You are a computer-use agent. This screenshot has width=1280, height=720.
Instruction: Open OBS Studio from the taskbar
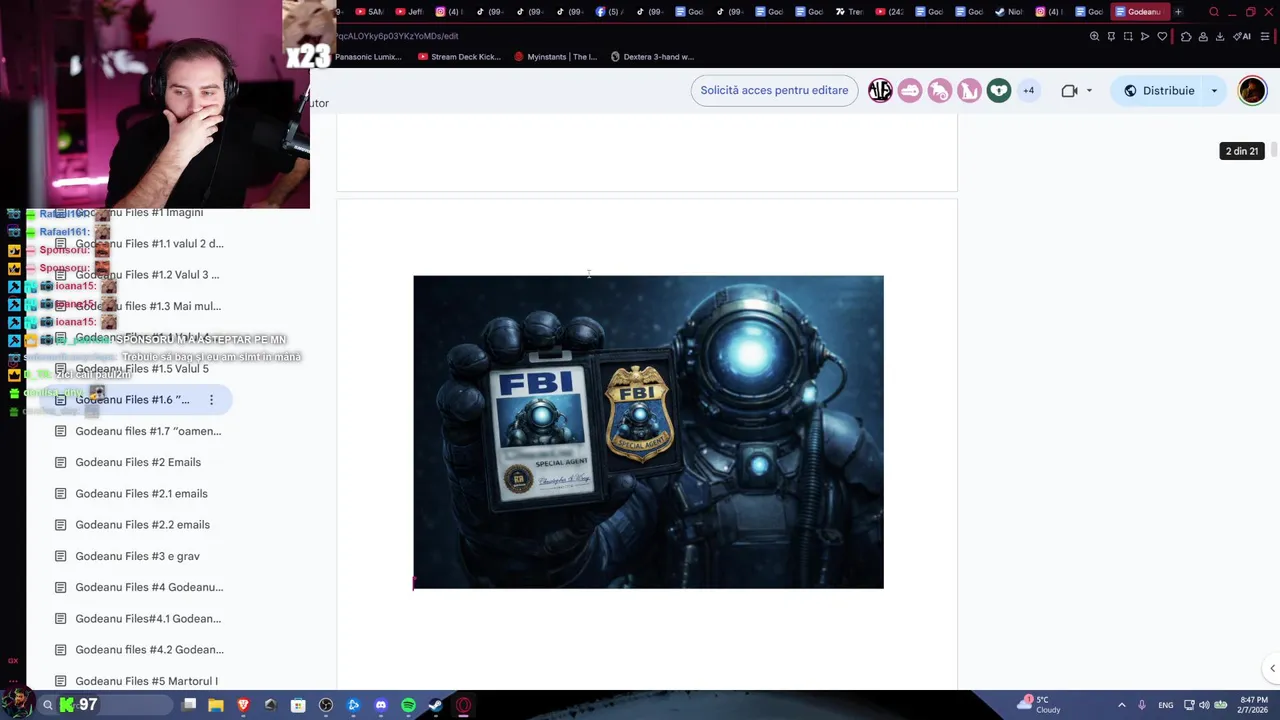(x=326, y=705)
